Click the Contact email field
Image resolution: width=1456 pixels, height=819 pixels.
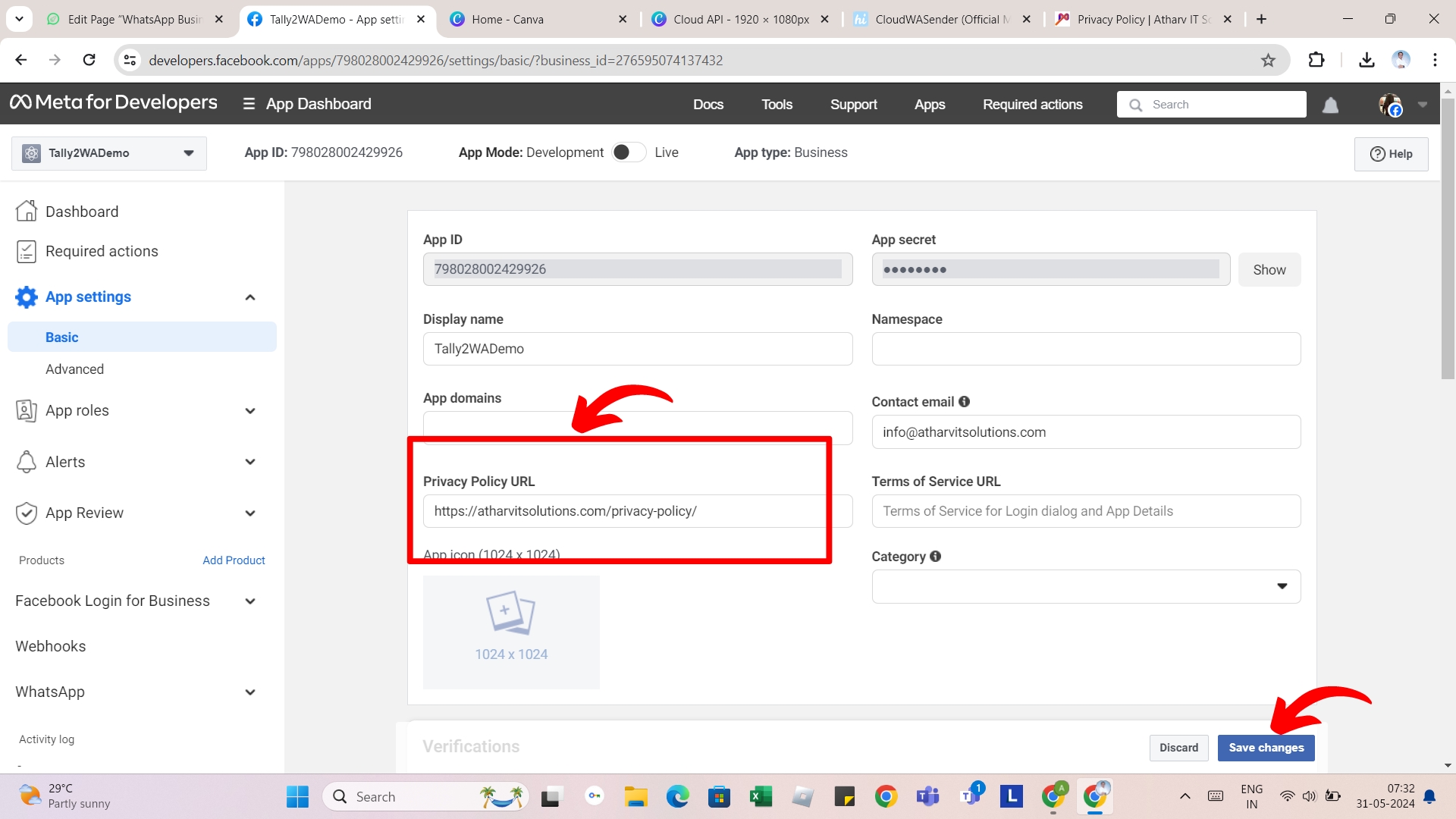1086,432
